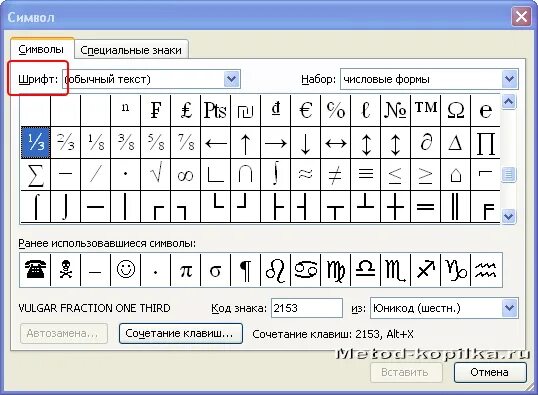Open the Юникод (шестн.) encoding dropdown
This screenshot has width=538, height=395.
(510, 308)
